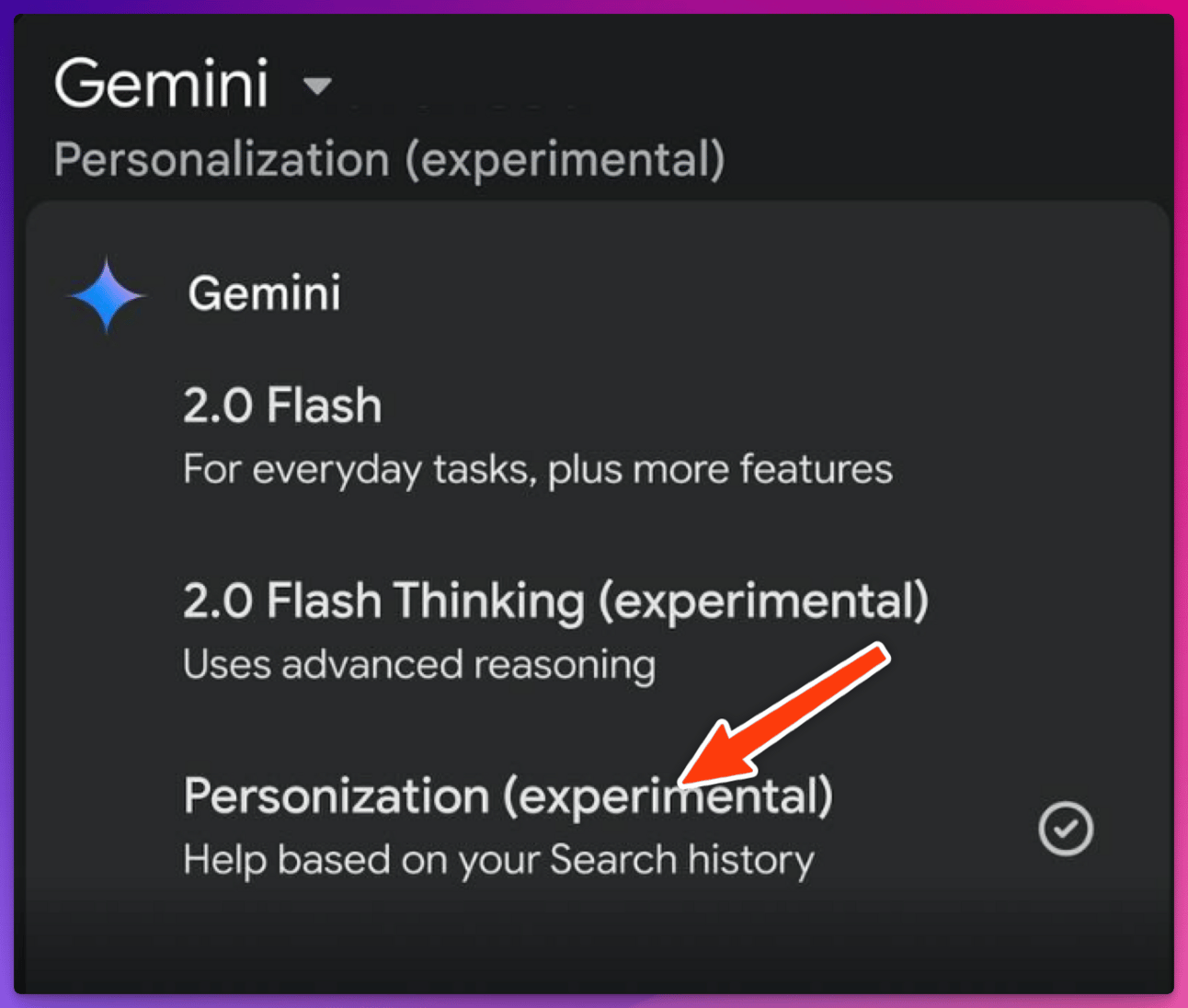Toggle the Personization checkmark selection
Viewport: 1188px width, 1008px height.
[x=1066, y=829]
